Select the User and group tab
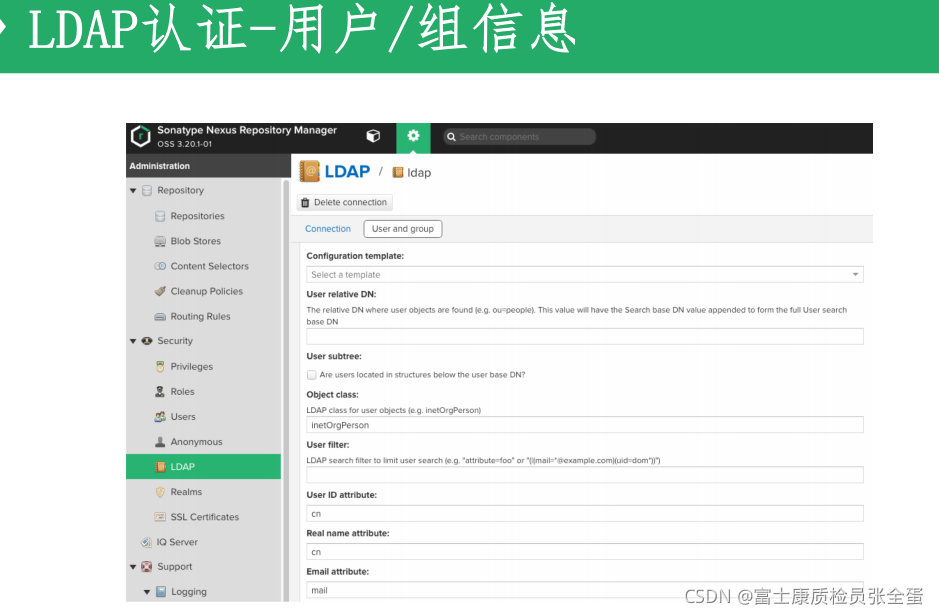 point(402,229)
